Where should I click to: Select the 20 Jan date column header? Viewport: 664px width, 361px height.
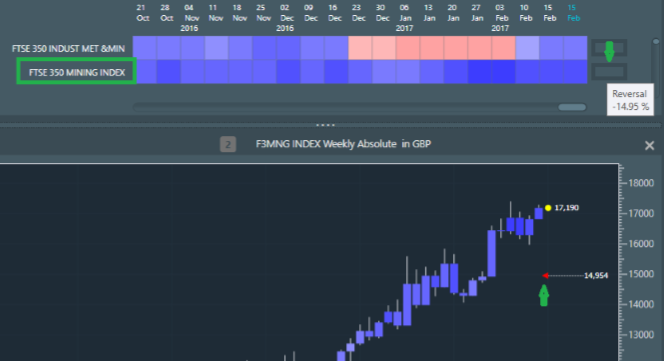(453, 13)
